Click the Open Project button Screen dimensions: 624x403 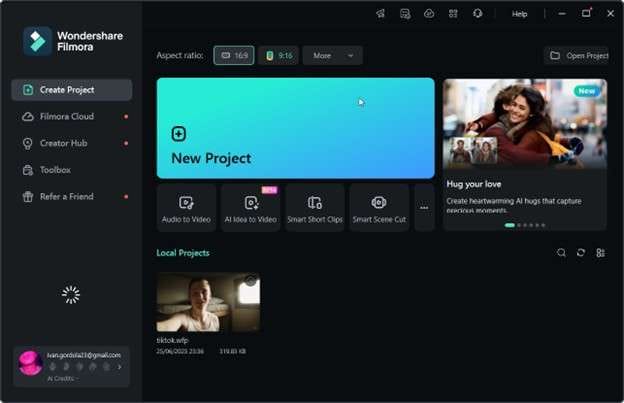(x=578, y=55)
